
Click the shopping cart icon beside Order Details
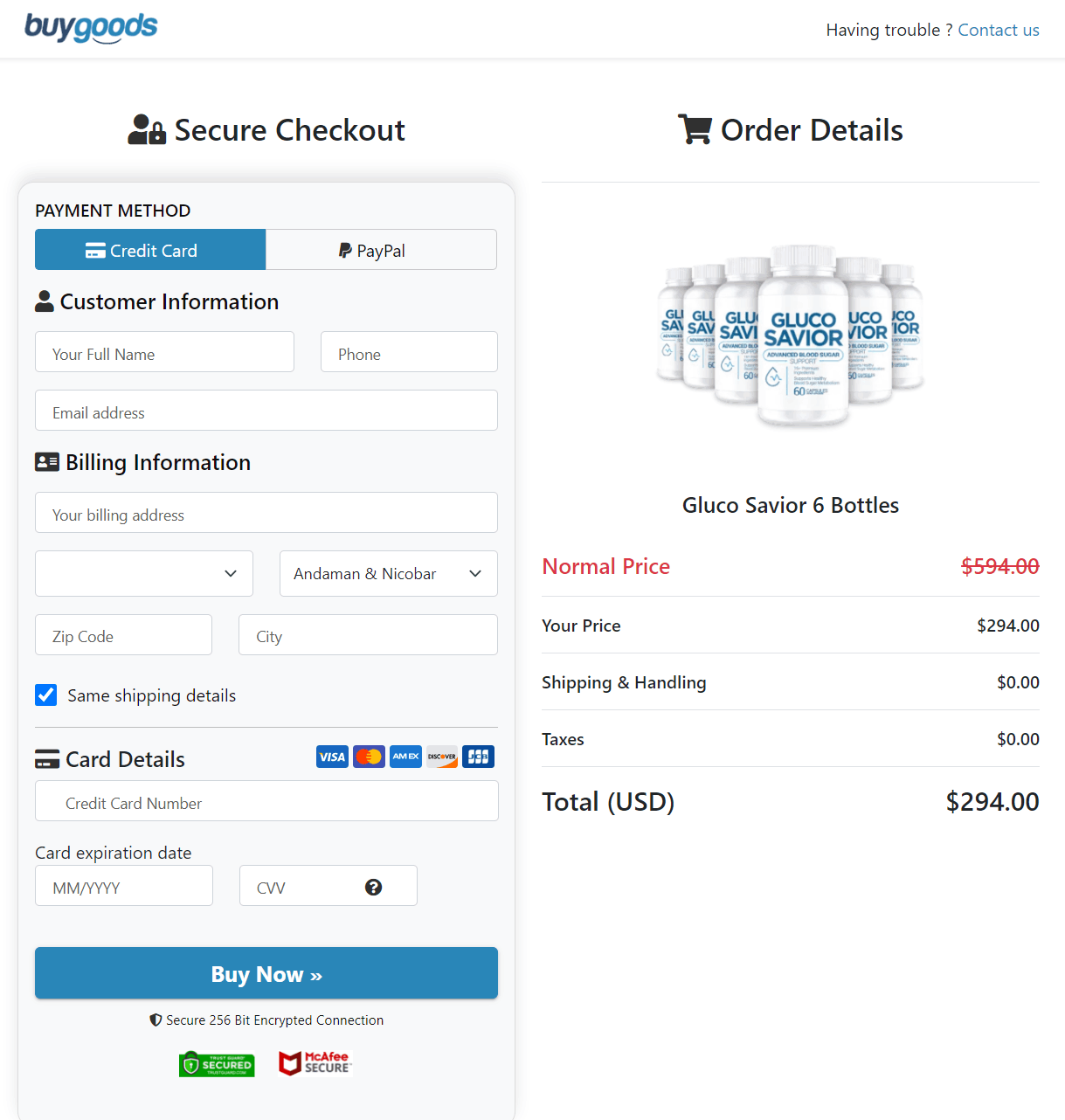[695, 129]
